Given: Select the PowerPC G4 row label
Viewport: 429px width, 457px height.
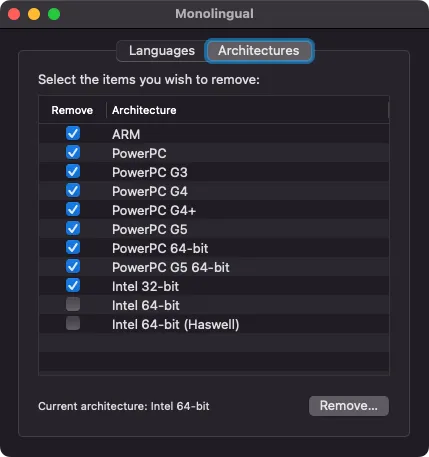Looking at the screenshot, I should (150, 191).
